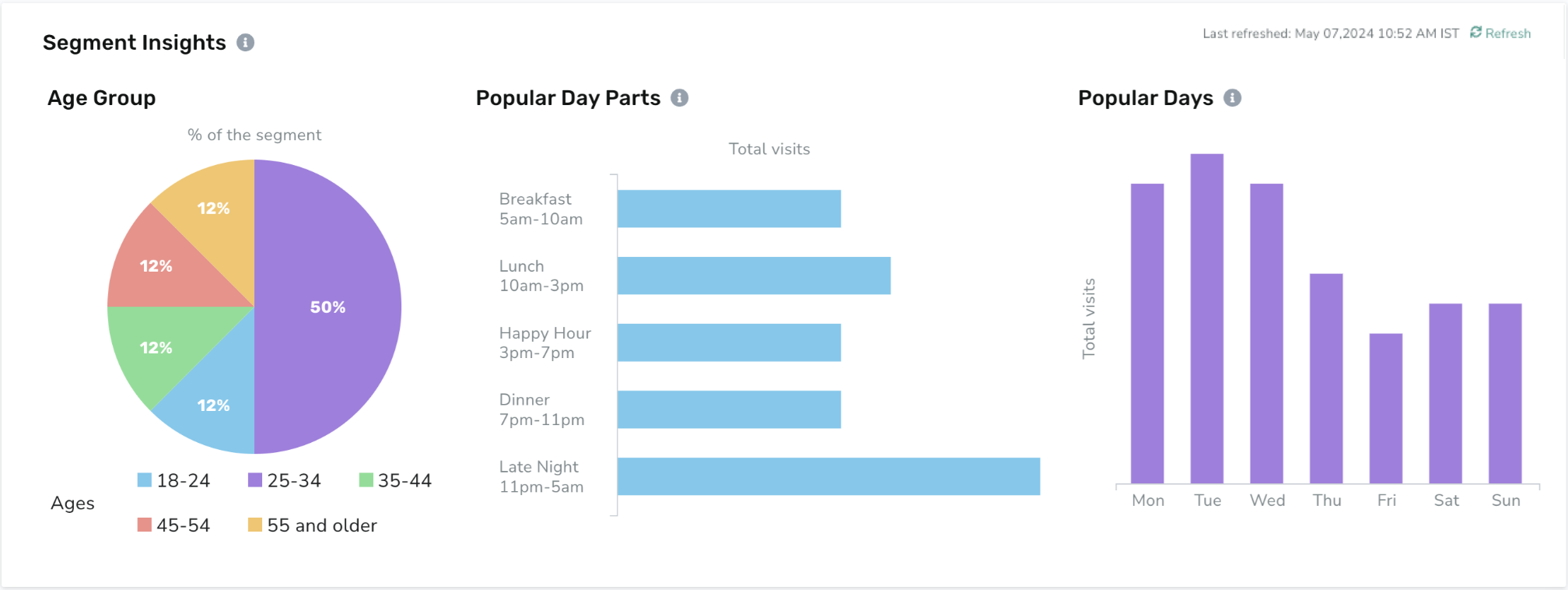Toggle the 55 and older legend entry
This screenshot has height=590, width=1568.
[313, 525]
